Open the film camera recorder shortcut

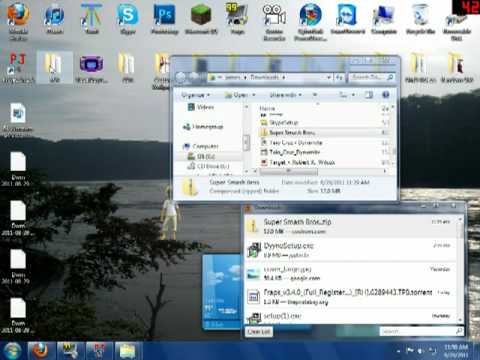(x=274, y=21)
